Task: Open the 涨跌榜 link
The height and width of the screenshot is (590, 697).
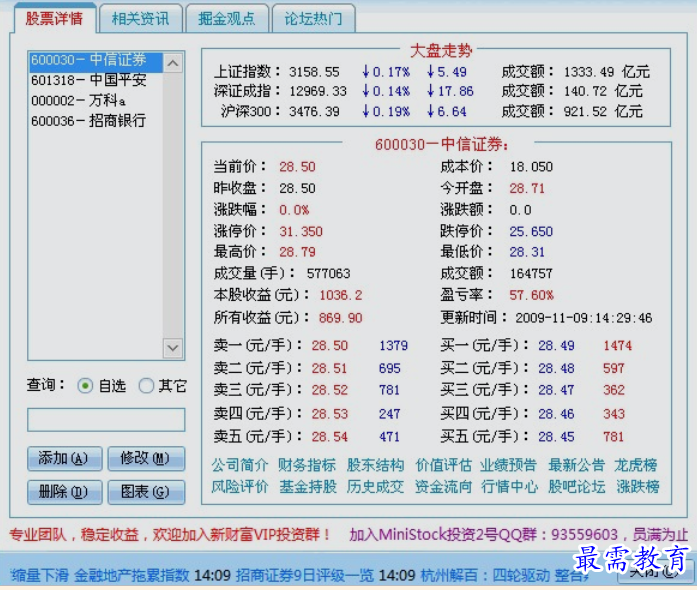Action: point(638,486)
